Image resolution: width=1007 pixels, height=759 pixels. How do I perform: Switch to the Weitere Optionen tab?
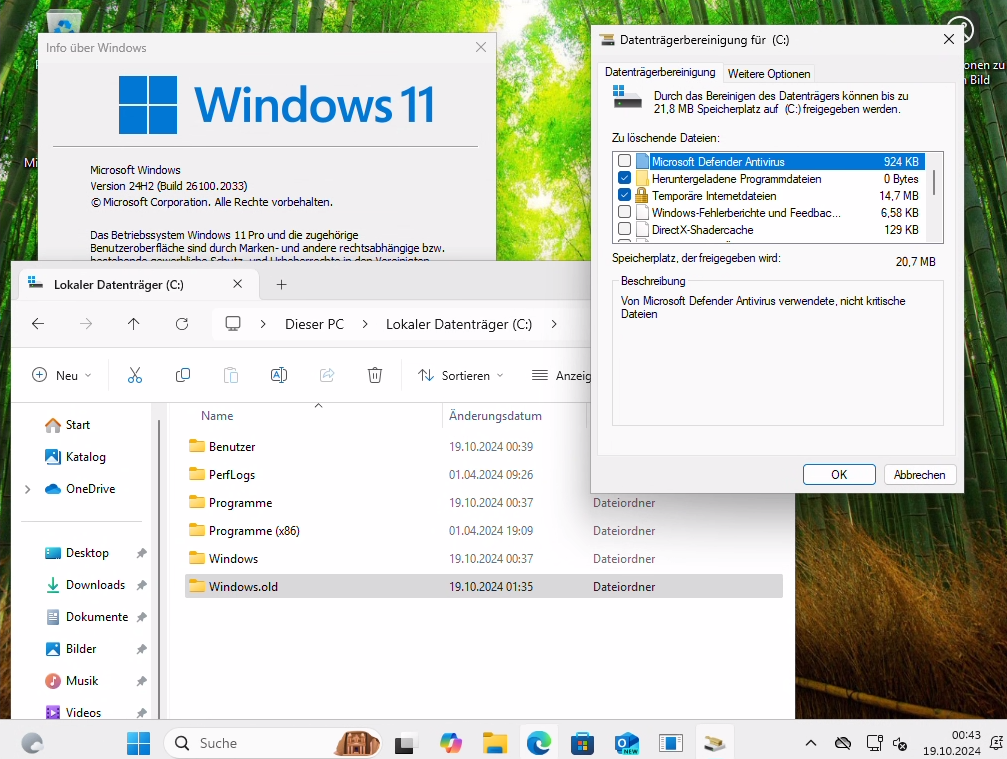tap(769, 74)
